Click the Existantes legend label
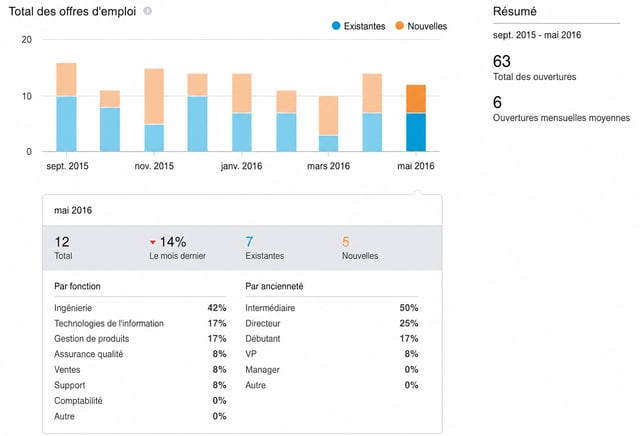 tap(364, 26)
